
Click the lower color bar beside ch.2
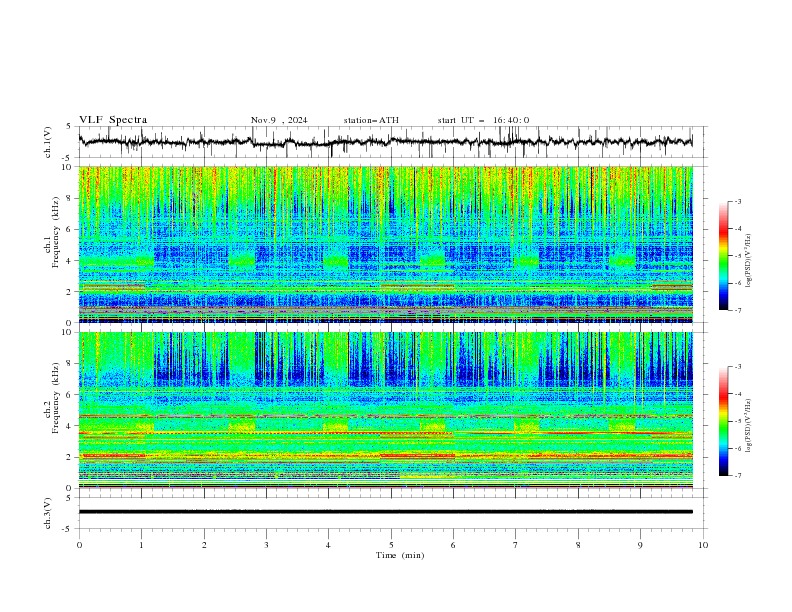click(724, 421)
